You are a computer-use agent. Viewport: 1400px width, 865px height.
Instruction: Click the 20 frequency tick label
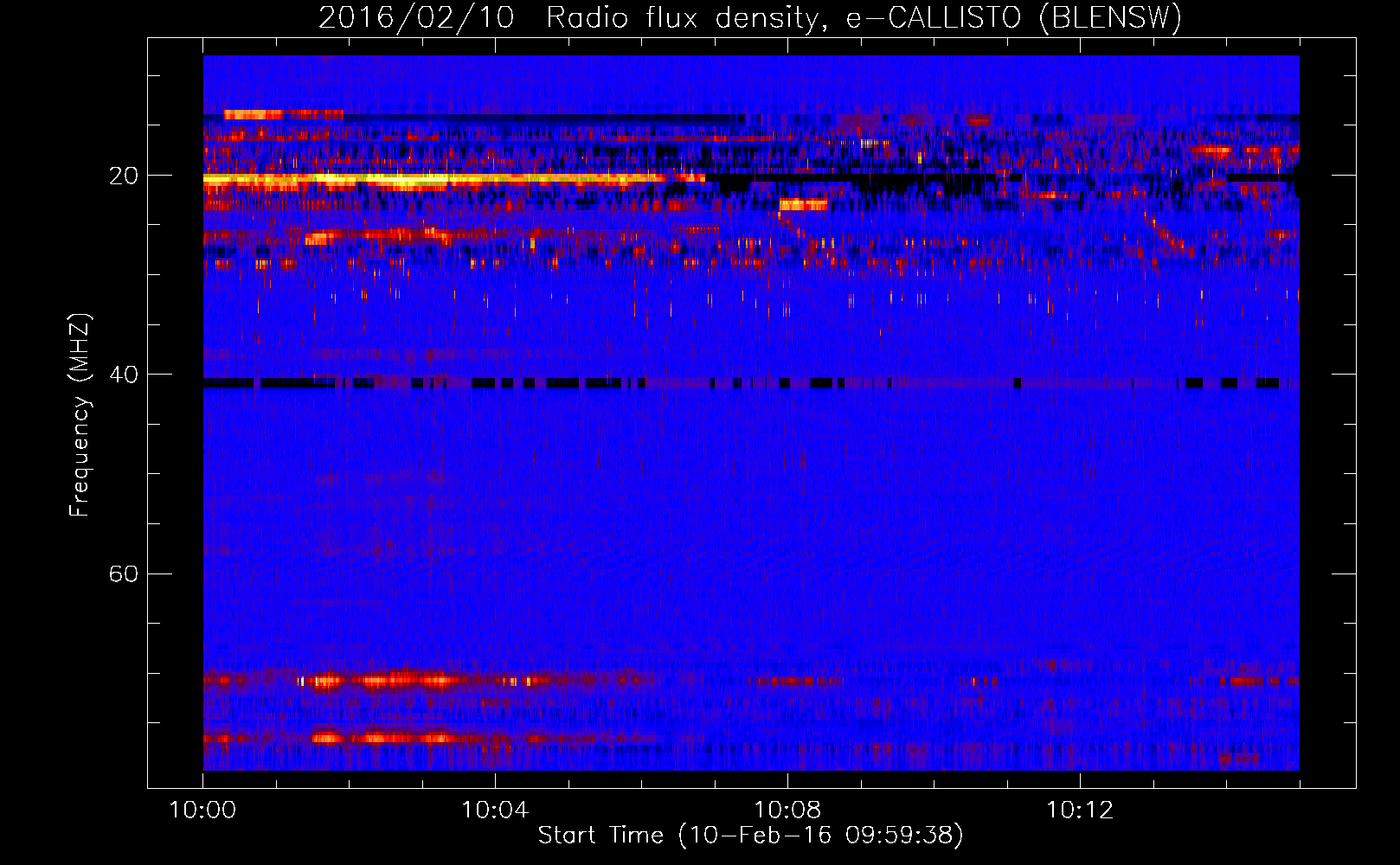pyautogui.click(x=124, y=176)
